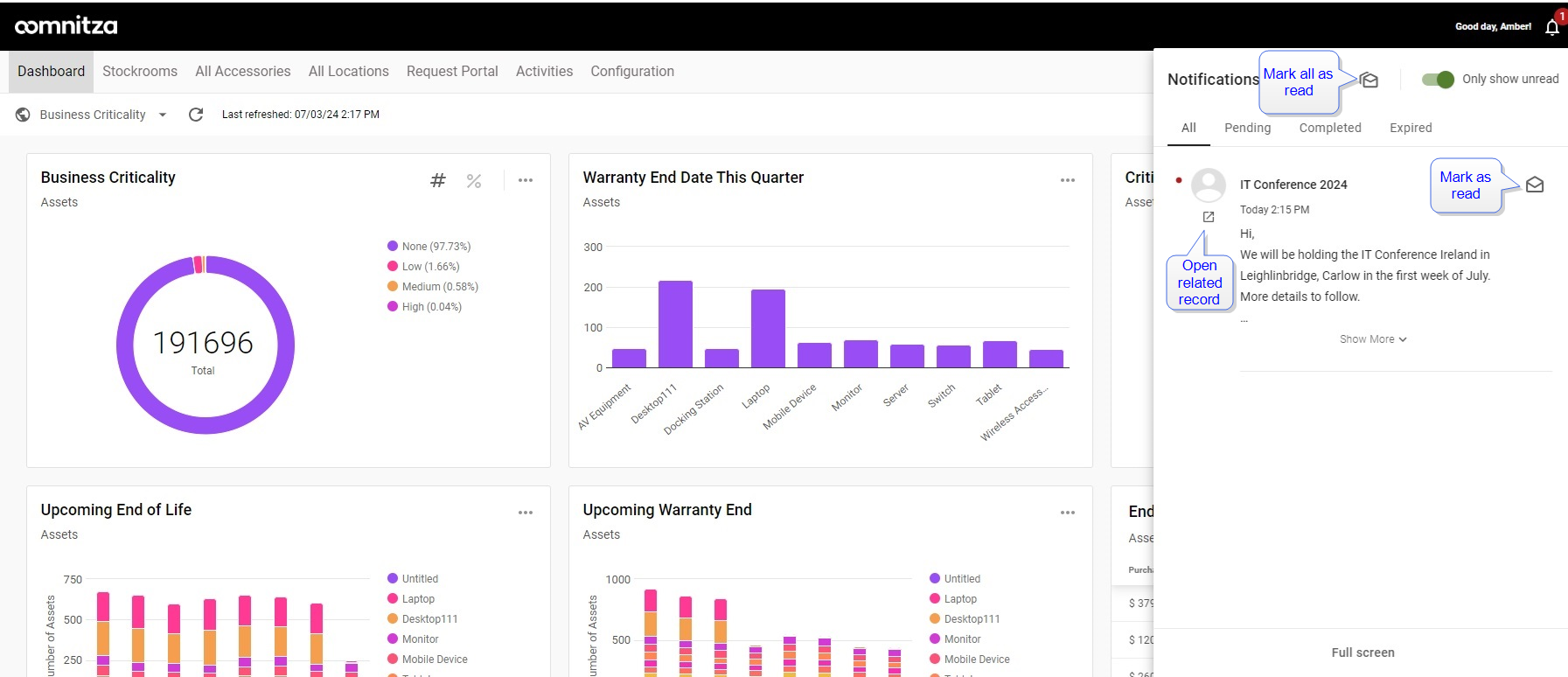Viewport: 1568px width, 677px height.
Task: Toggle Desktop111 legend in Upcoming End of Life
Action: tap(422, 619)
